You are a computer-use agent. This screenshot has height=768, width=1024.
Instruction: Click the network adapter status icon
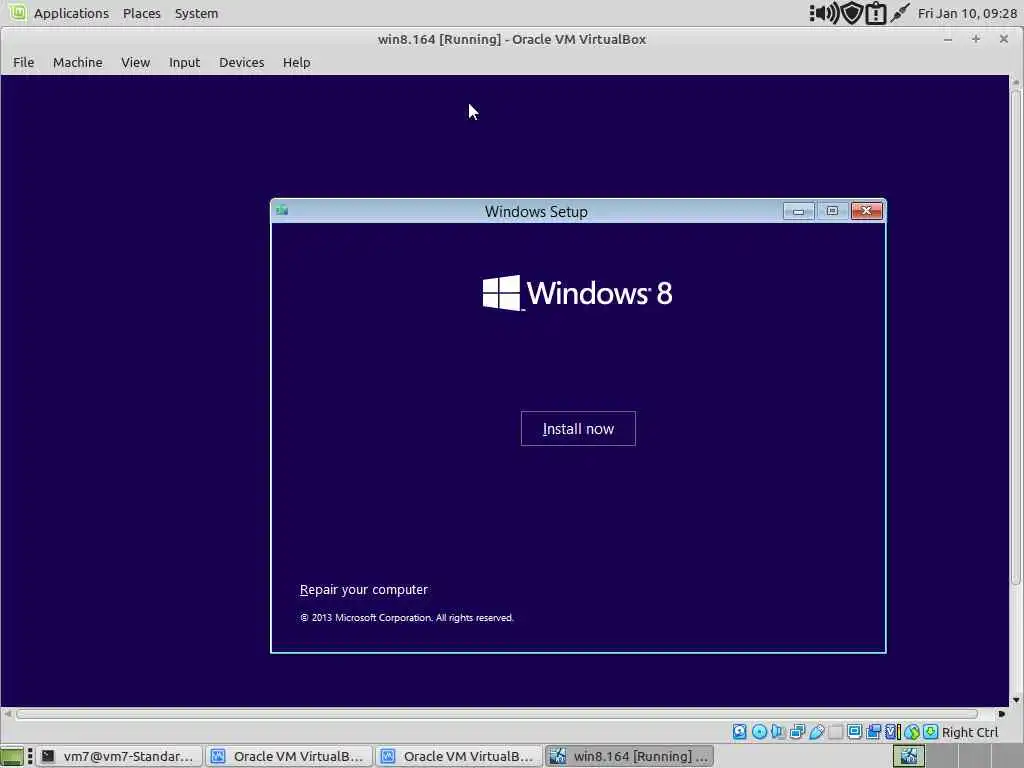coord(797,731)
